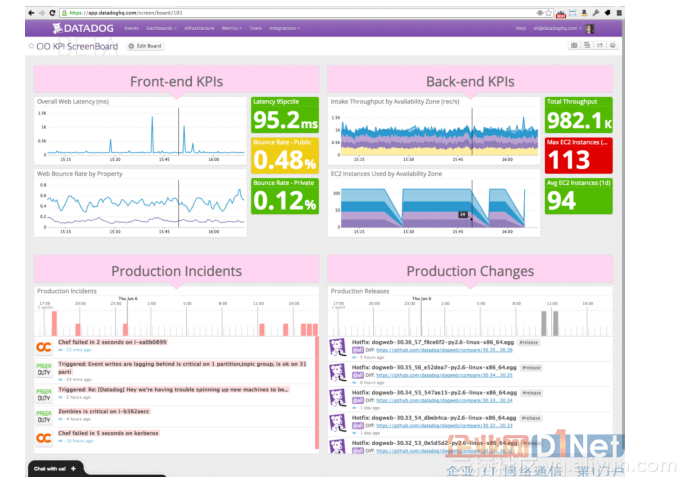Click first red incident bar in Production Incidents timeline

tap(54, 323)
